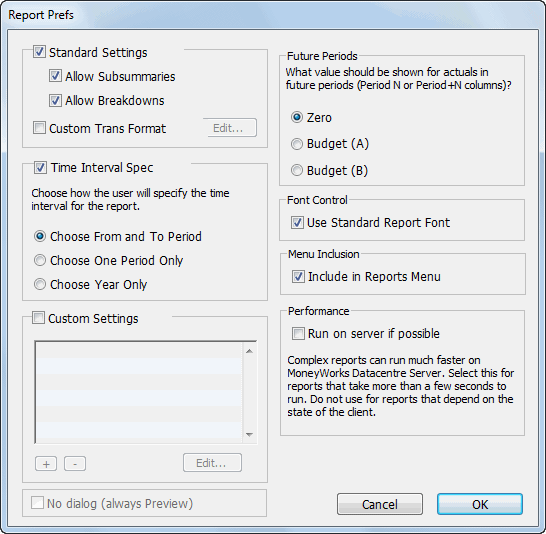546x534 pixels.
Task: Select Choose One Period Only
Action: coord(40,260)
